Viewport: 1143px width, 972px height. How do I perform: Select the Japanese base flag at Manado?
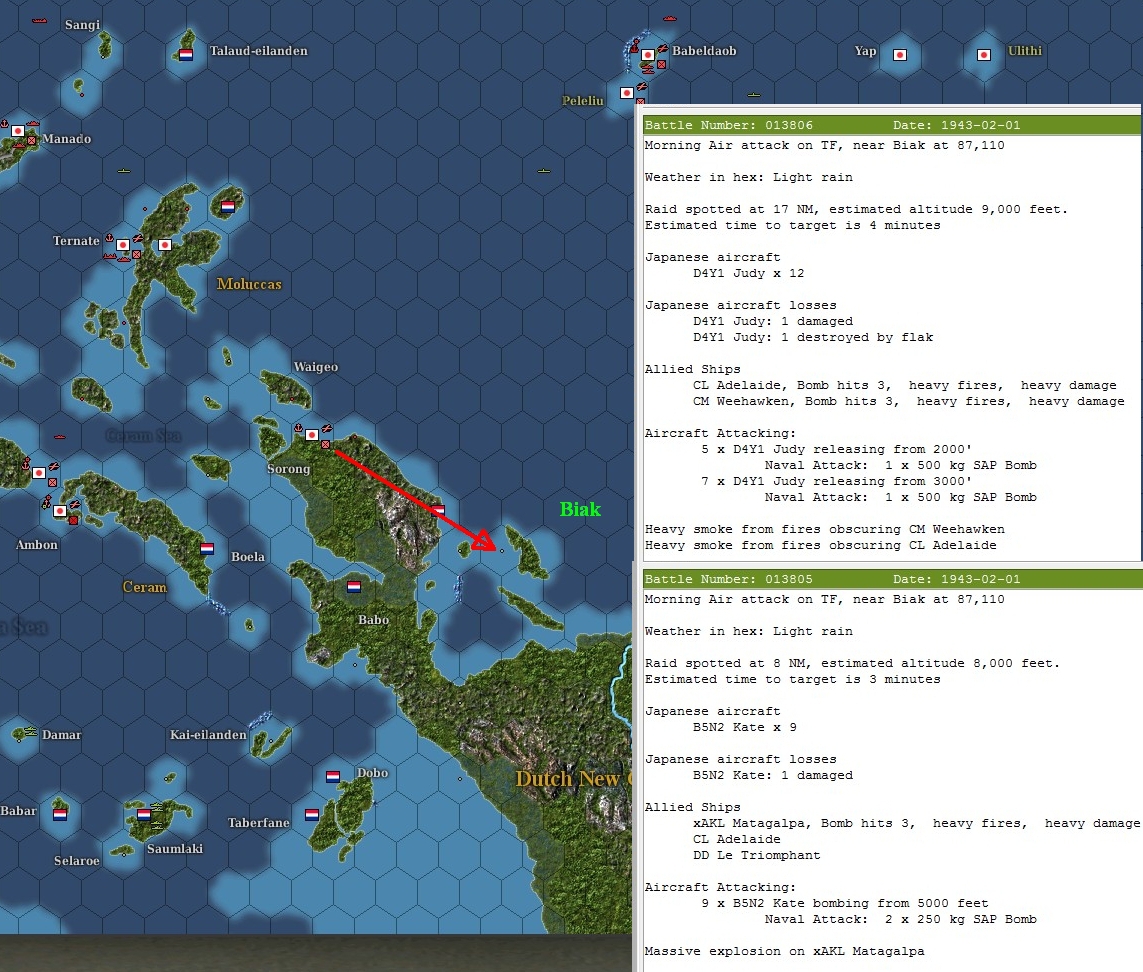(x=17, y=131)
